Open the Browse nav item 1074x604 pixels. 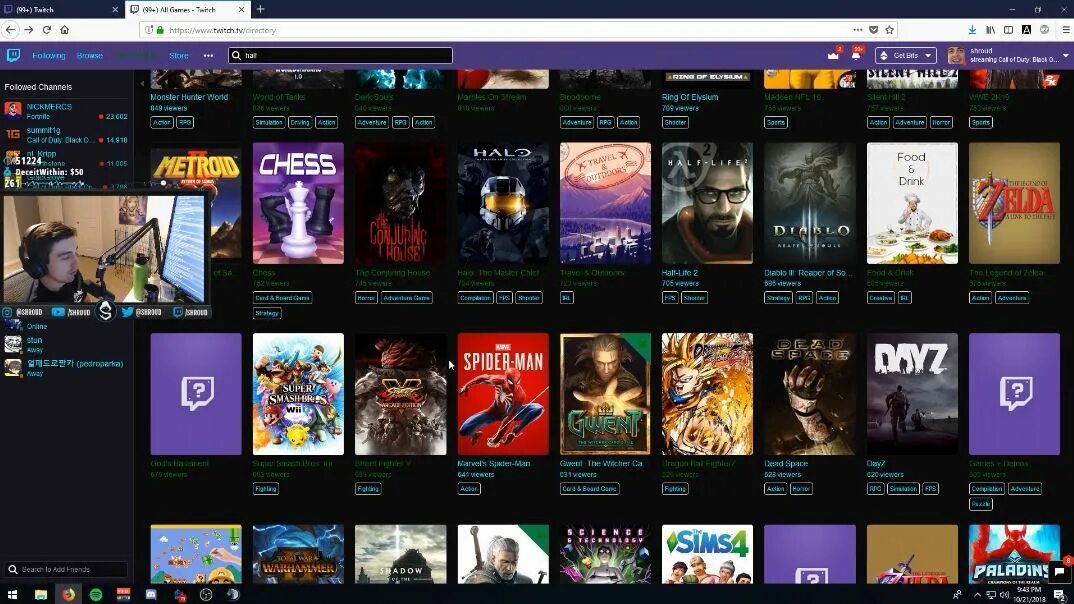pos(90,55)
